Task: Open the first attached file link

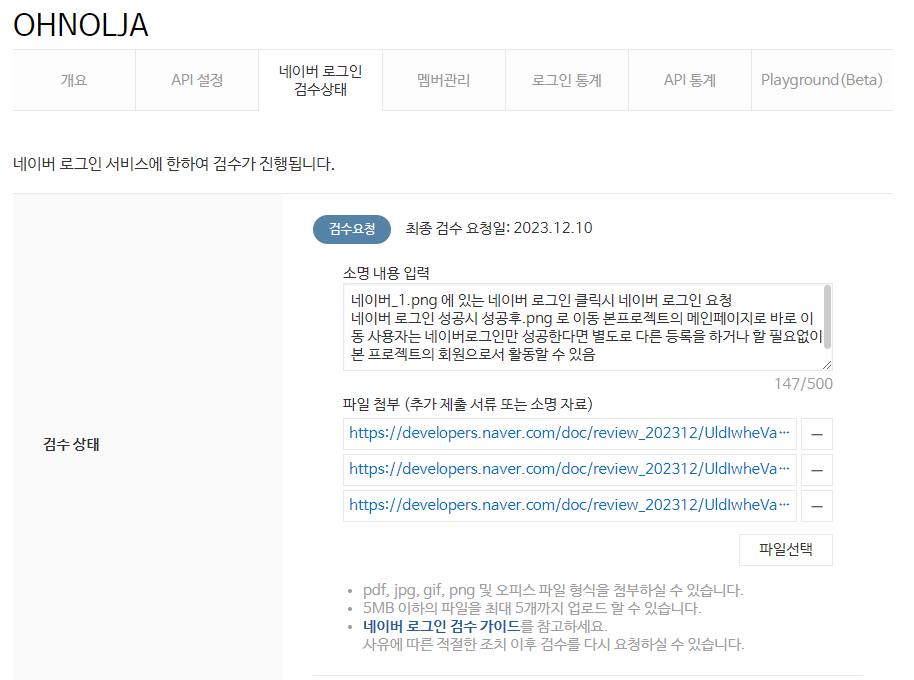Action: coord(570,434)
